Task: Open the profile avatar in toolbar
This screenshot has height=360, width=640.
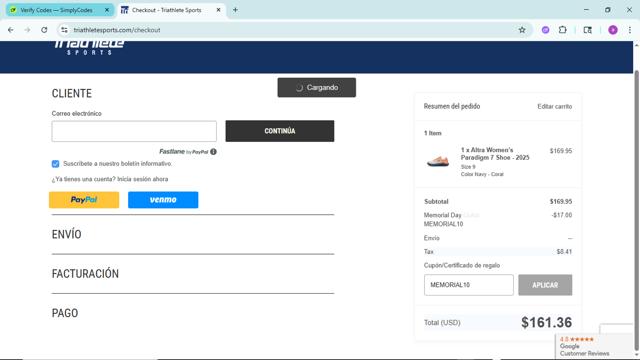Action: [613, 30]
